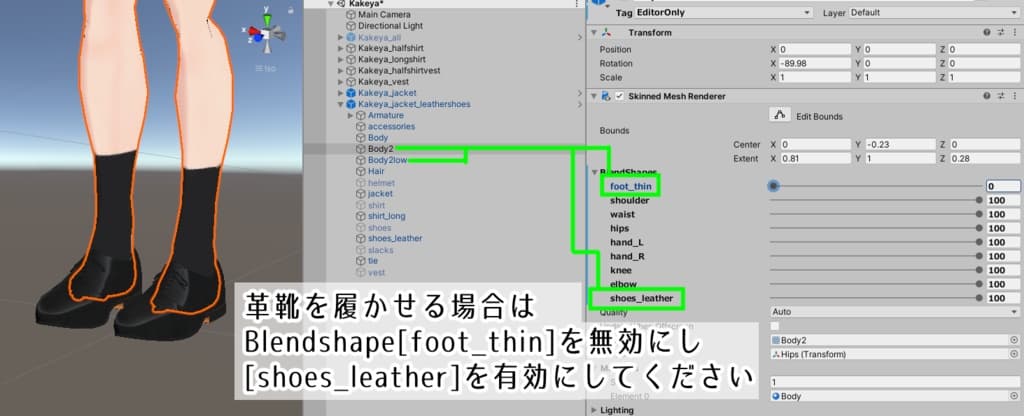Click Rotation X field showing -89.98

click(814, 63)
